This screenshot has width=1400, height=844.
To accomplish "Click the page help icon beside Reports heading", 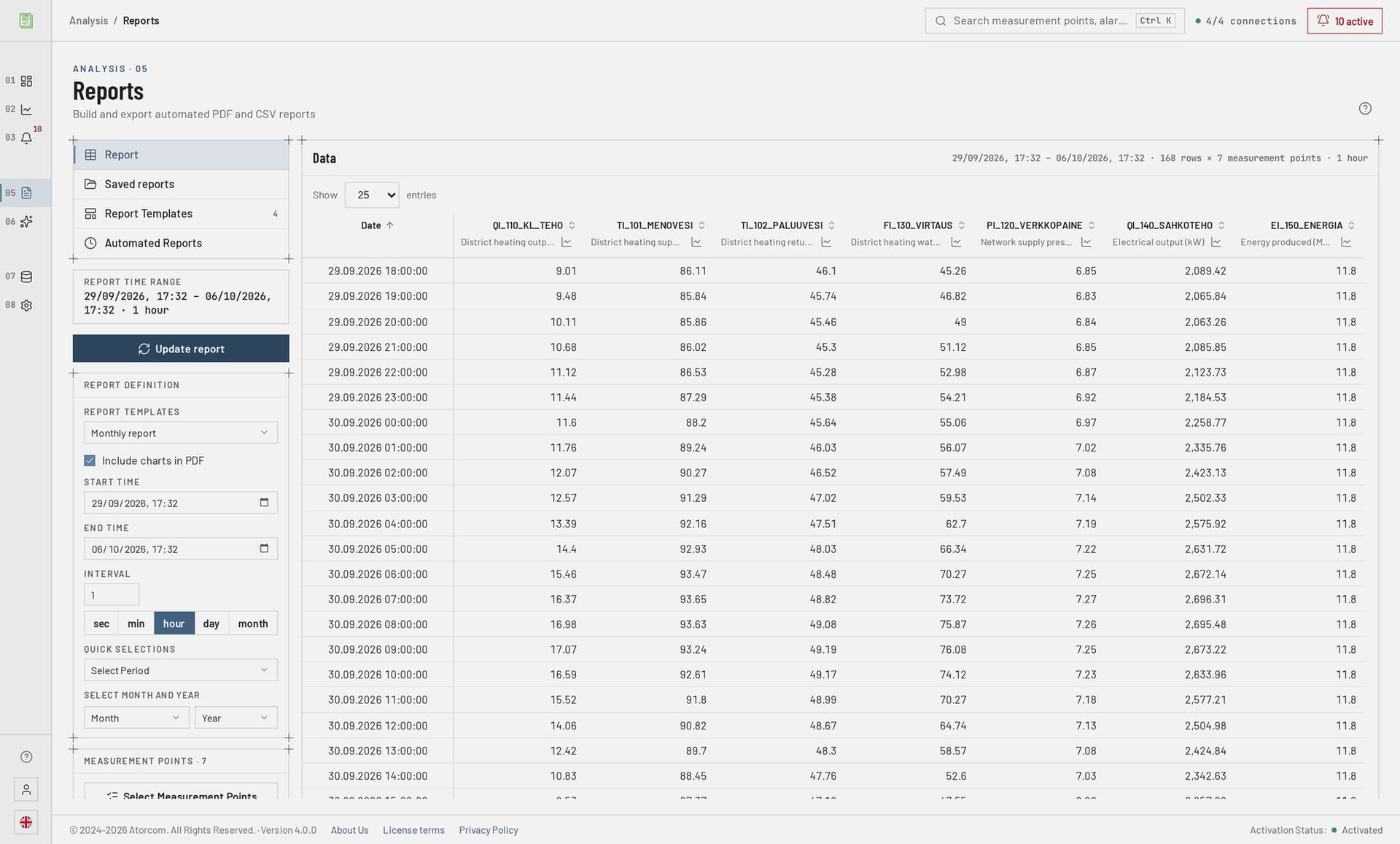I will [x=1365, y=109].
